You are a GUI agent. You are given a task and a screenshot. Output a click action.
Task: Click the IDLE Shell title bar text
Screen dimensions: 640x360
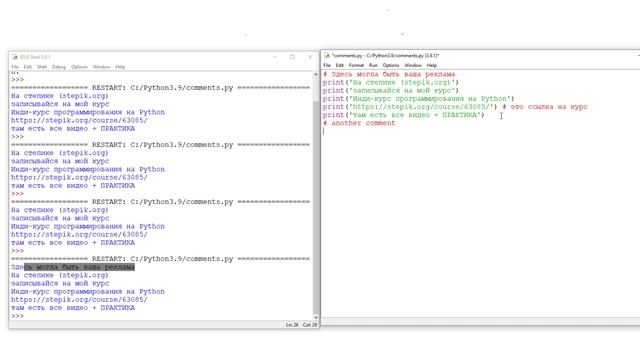click(35, 57)
